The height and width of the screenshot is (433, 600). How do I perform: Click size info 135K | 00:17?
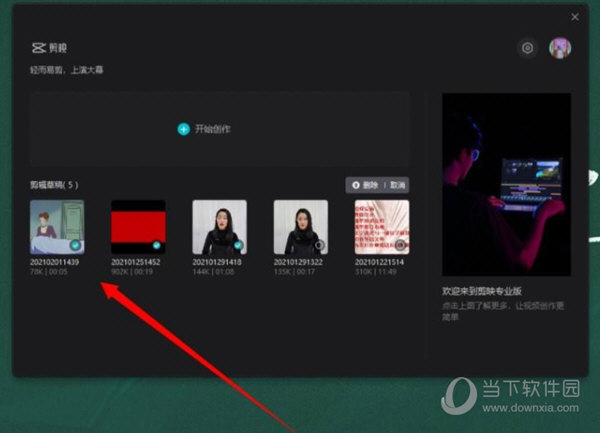(x=294, y=272)
